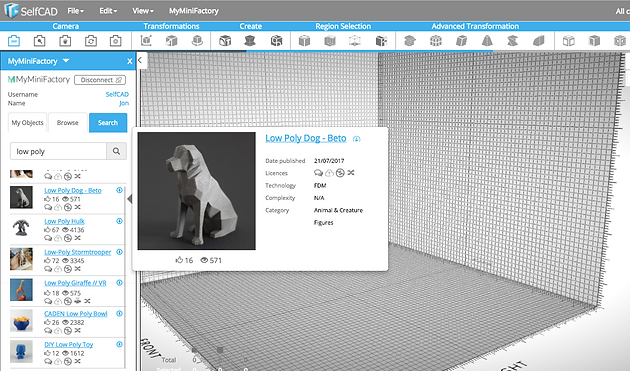Open MyMiniFactory in the top menu bar
This screenshot has width=630, height=371.
click(194, 11)
